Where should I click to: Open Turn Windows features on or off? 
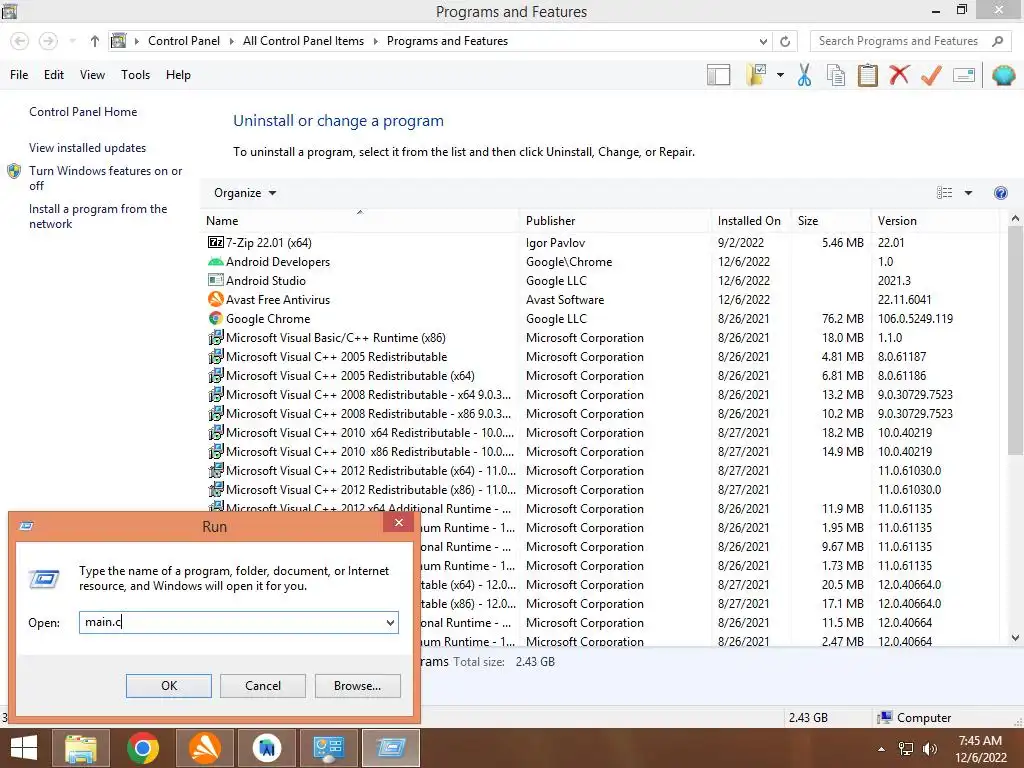(x=105, y=178)
